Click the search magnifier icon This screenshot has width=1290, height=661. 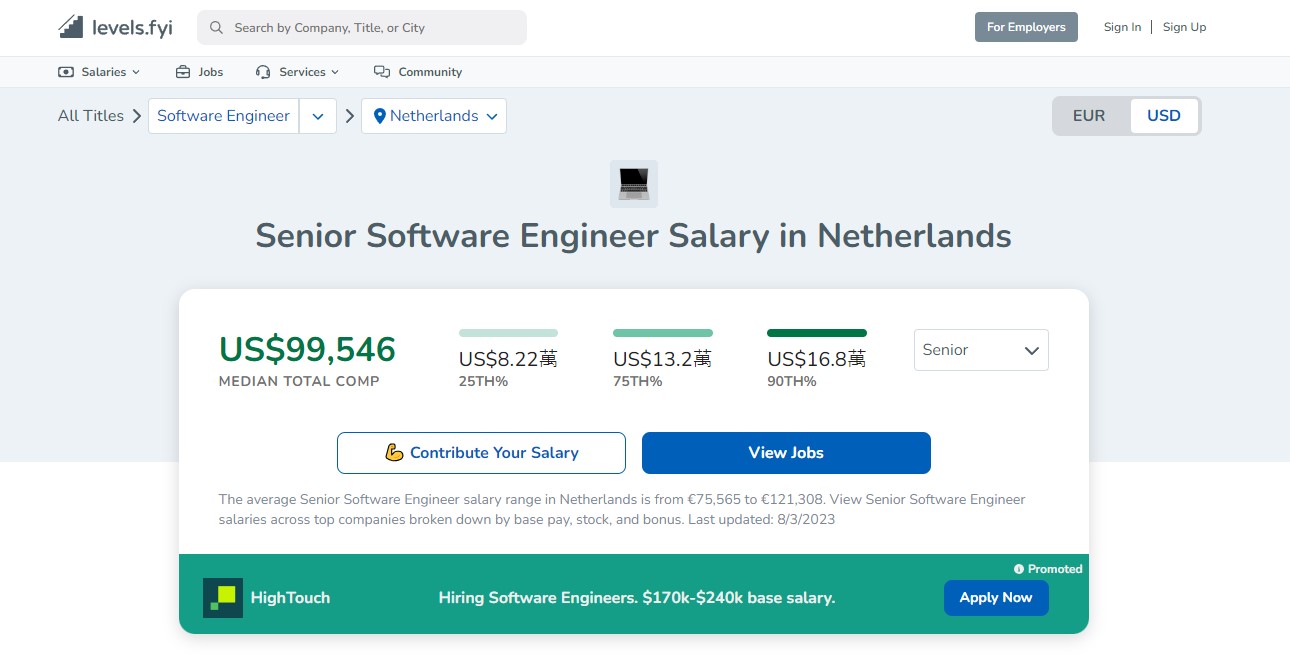point(216,28)
